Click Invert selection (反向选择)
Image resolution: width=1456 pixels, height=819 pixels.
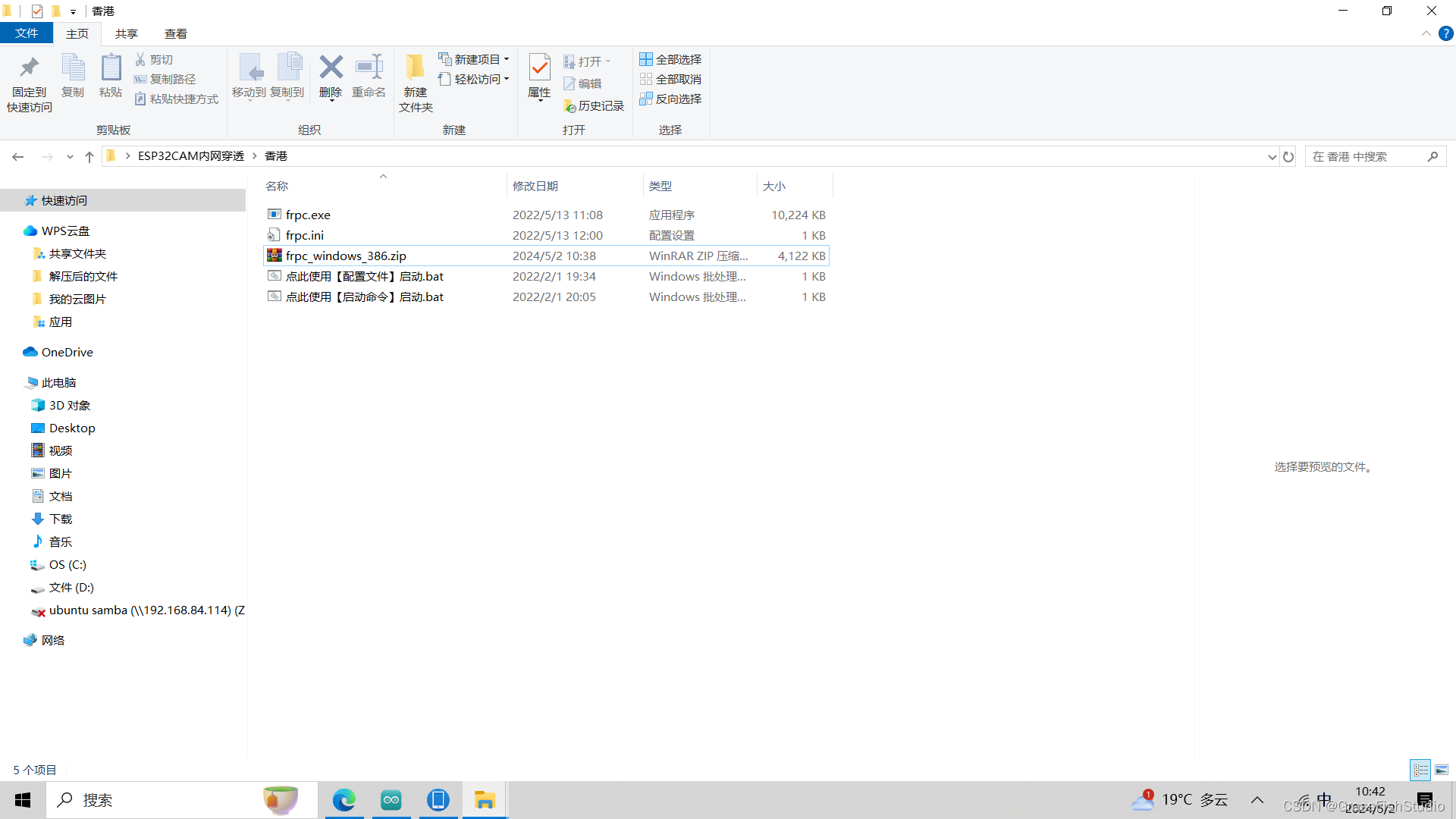670,99
